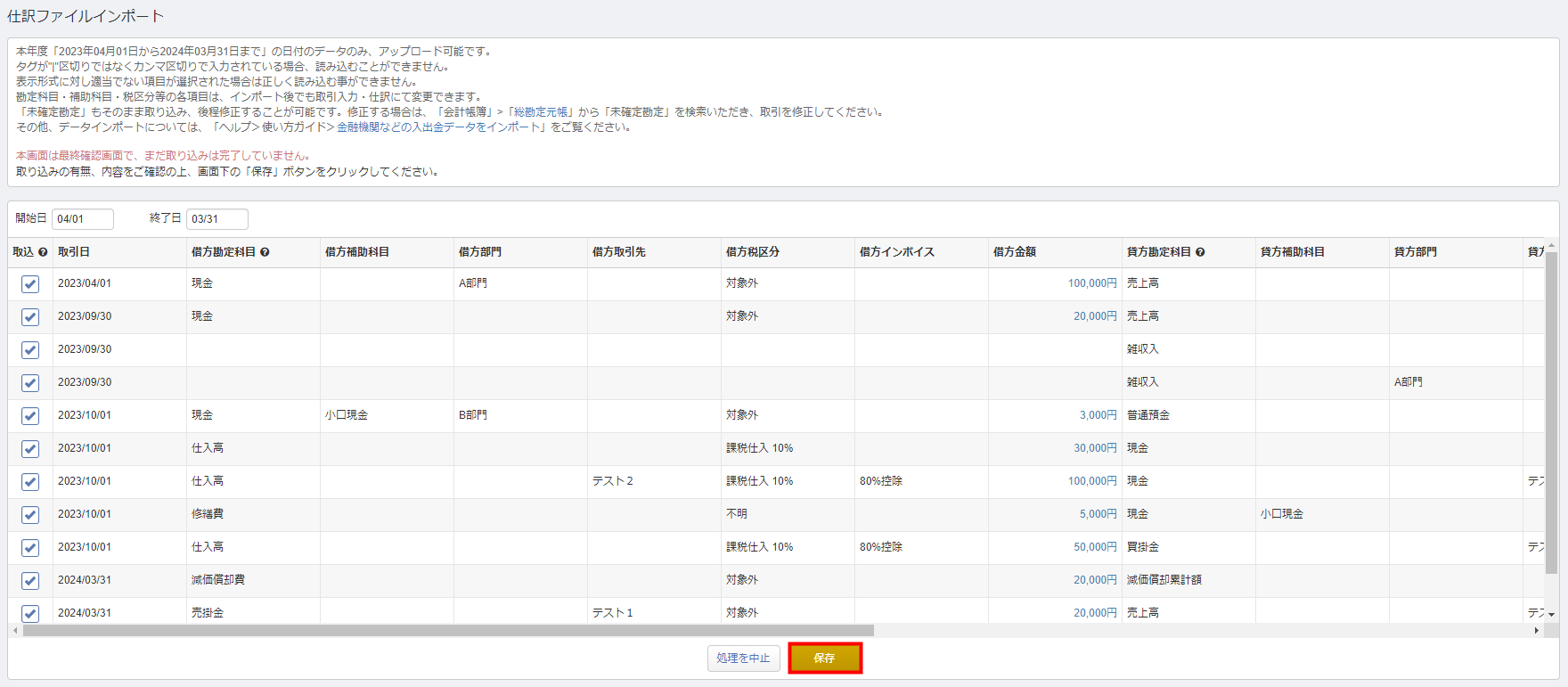Select the 5,000円 amount cell
The height and width of the screenshot is (687, 1568).
pos(1056,514)
